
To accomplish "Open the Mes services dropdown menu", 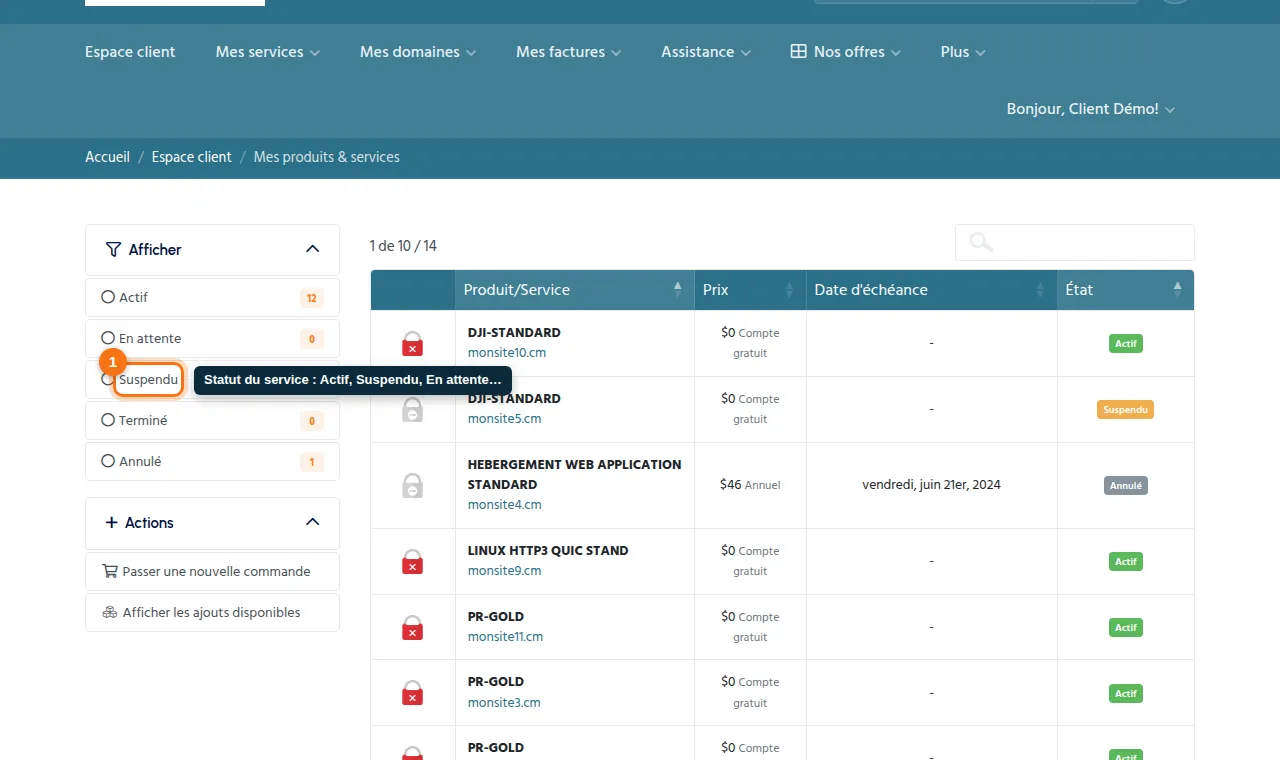I will [268, 52].
